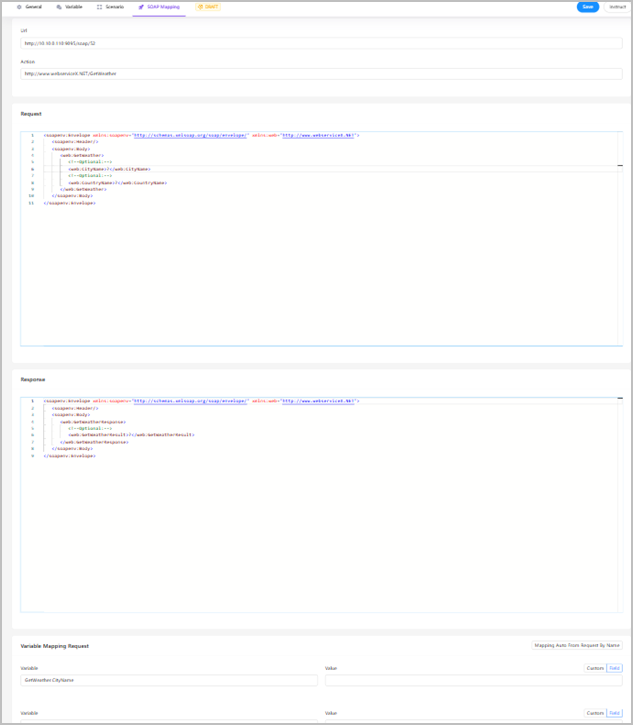Place cursor on Request web:CountryName line
633x725 pixels.
118,183
